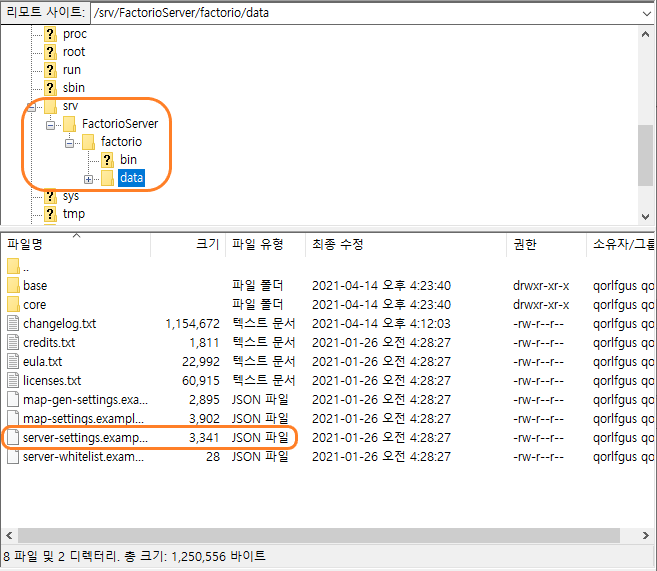Image resolution: width=657 pixels, height=571 pixels.
Task: Select the credits.txt file name
Action: 49,343
